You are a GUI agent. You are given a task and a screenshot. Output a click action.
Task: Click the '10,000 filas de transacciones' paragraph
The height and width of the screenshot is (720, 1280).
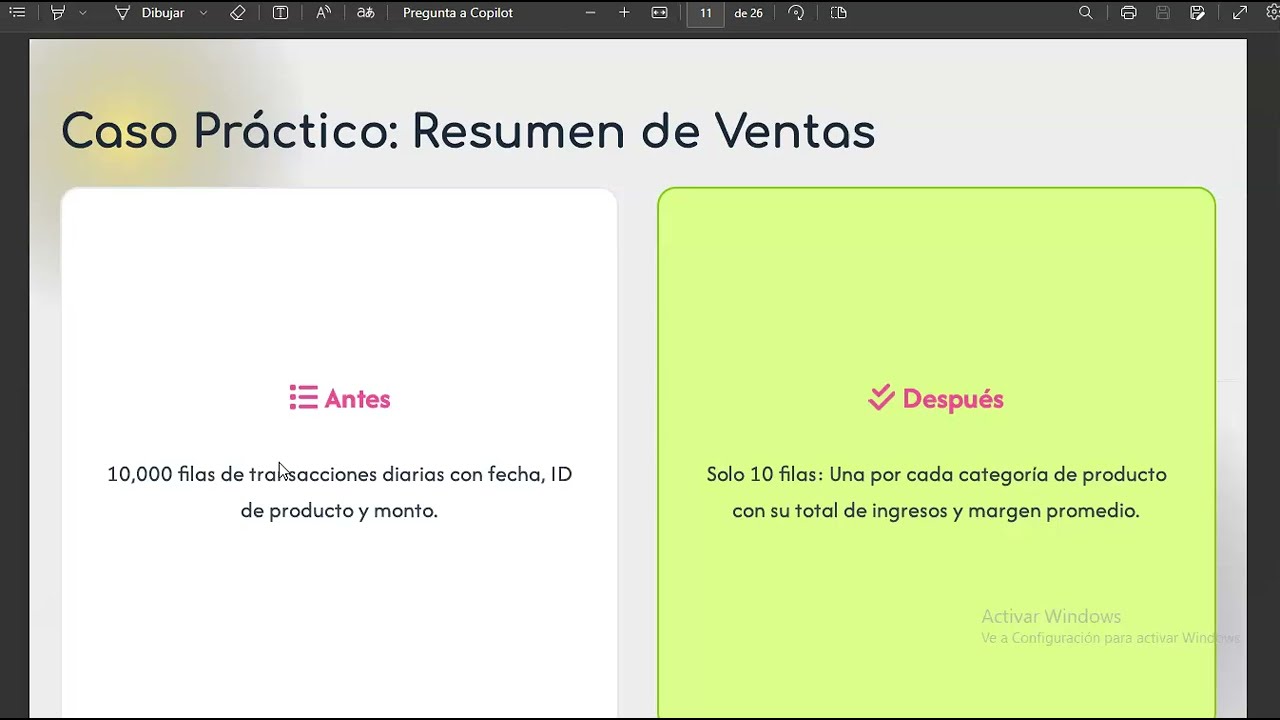click(x=339, y=492)
